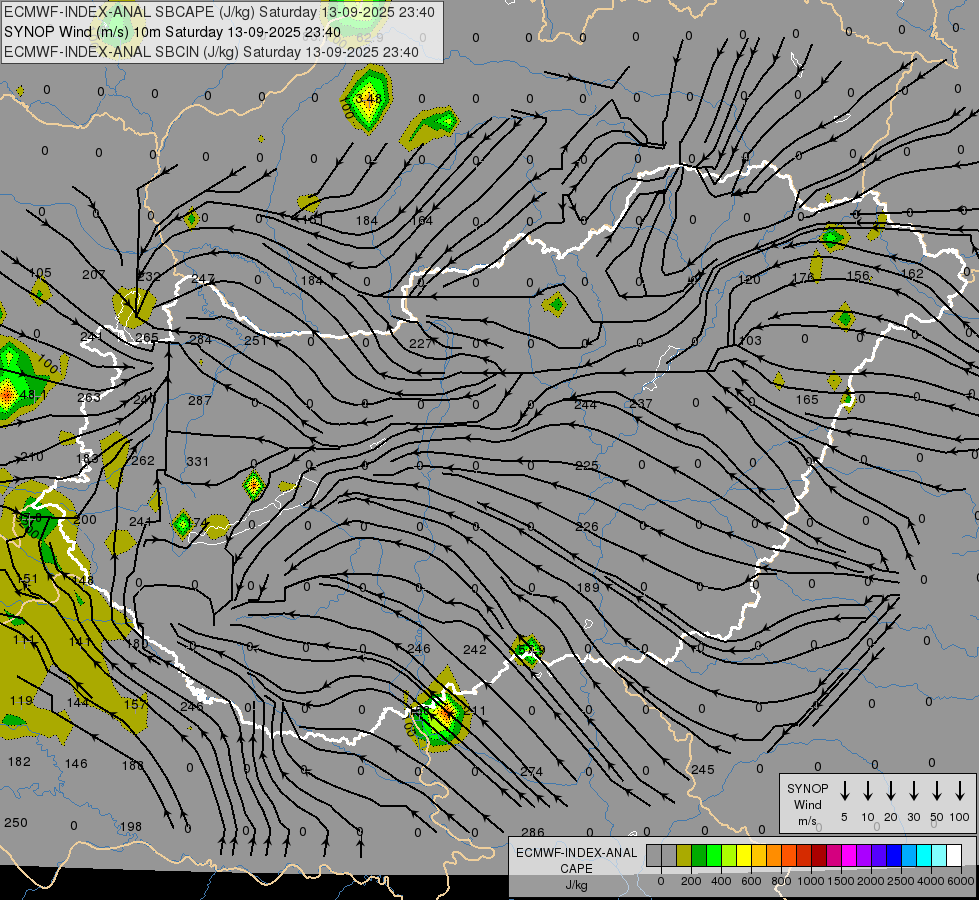Viewport: 979px width, 900px height.
Task: Pick the pure blue CAPE swatch before 2500
Action: coord(893,855)
